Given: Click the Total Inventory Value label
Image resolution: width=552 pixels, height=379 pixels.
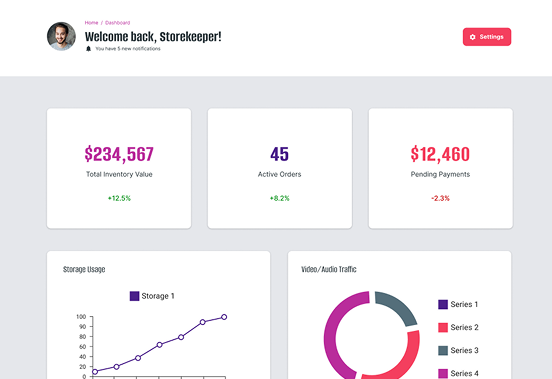Looking at the screenshot, I should tap(119, 174).
